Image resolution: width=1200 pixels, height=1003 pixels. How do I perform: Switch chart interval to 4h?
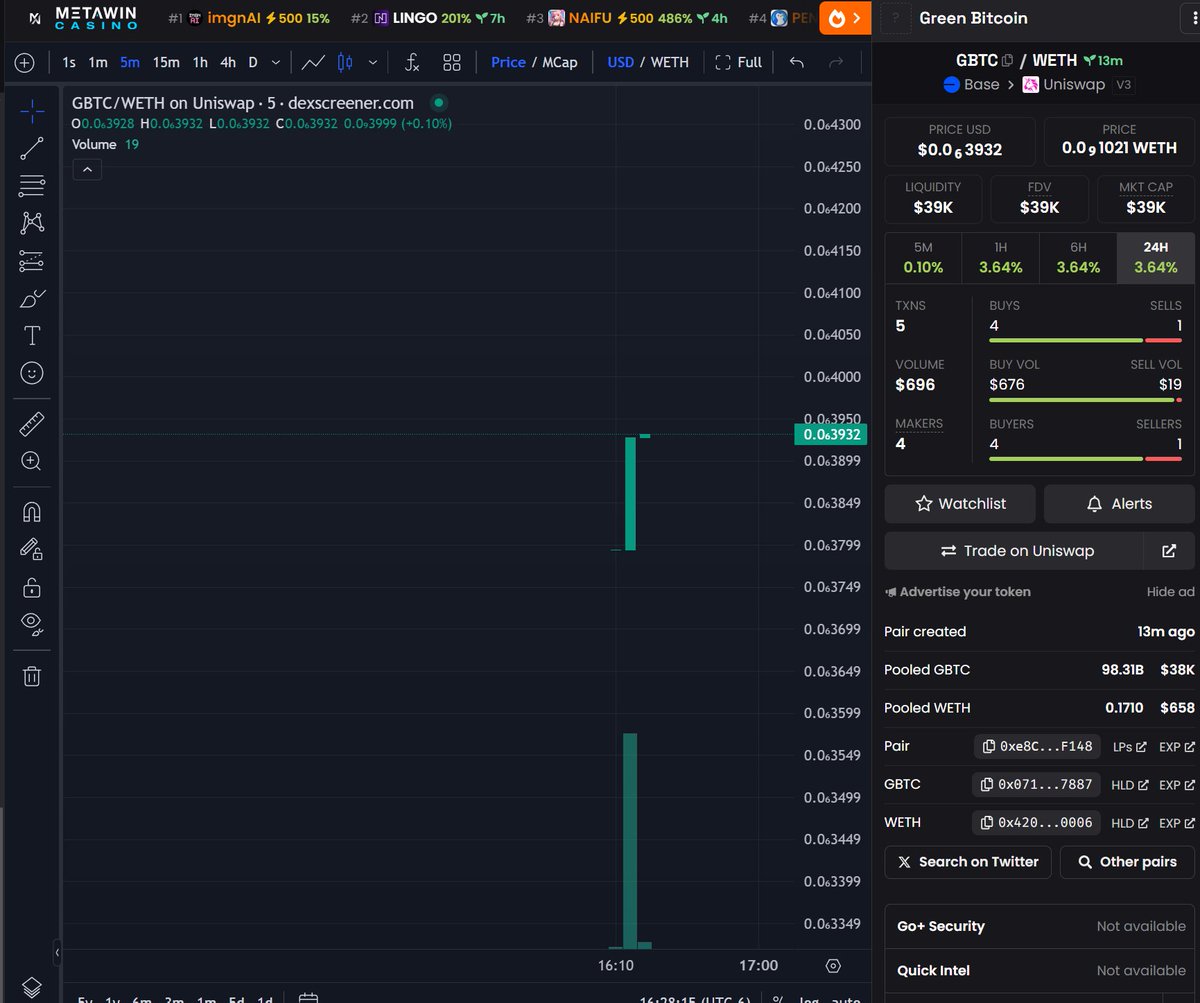coord(228,62)
